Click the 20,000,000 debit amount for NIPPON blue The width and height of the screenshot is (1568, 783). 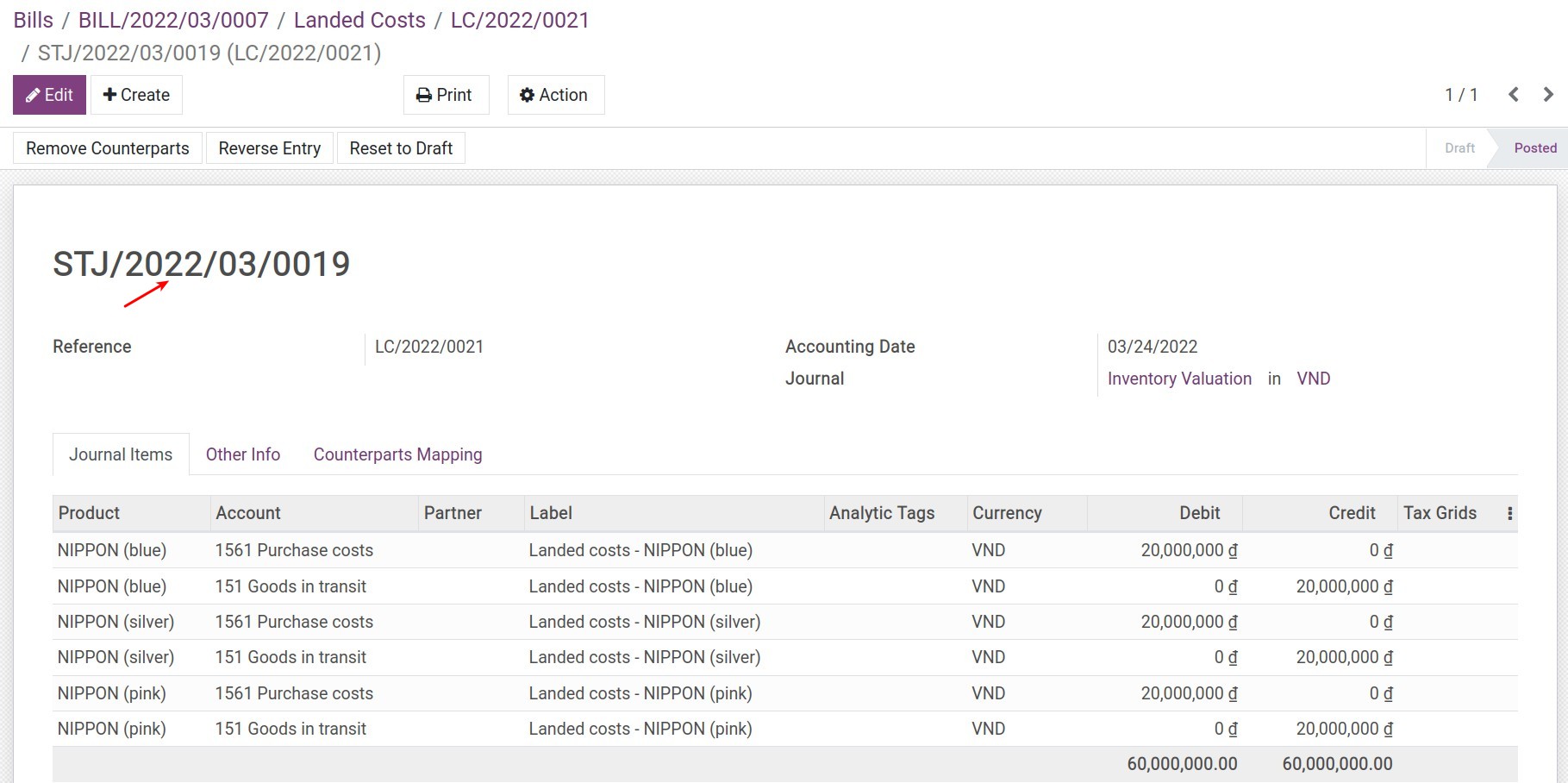tap(1187, 550)
